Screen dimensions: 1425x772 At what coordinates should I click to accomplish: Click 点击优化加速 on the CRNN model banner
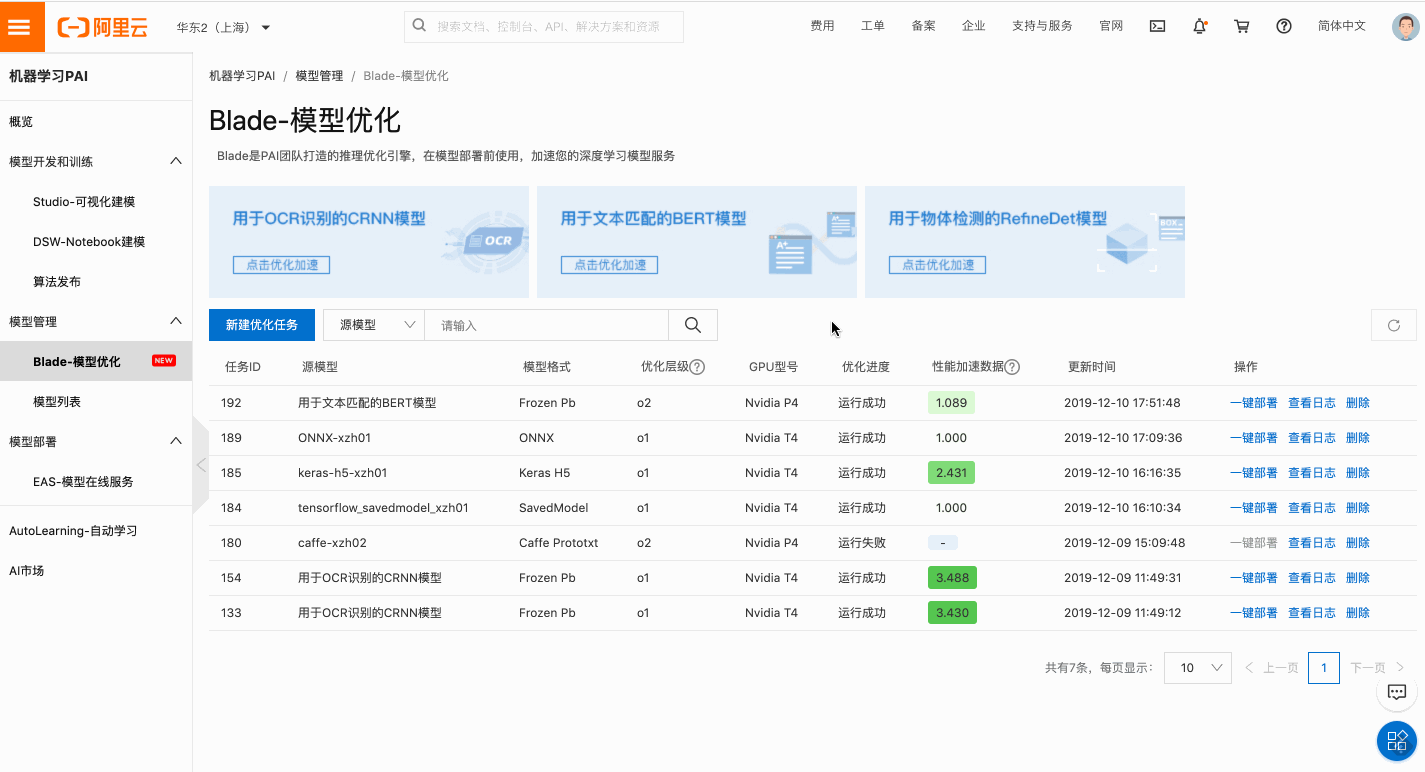coord(281,265)
